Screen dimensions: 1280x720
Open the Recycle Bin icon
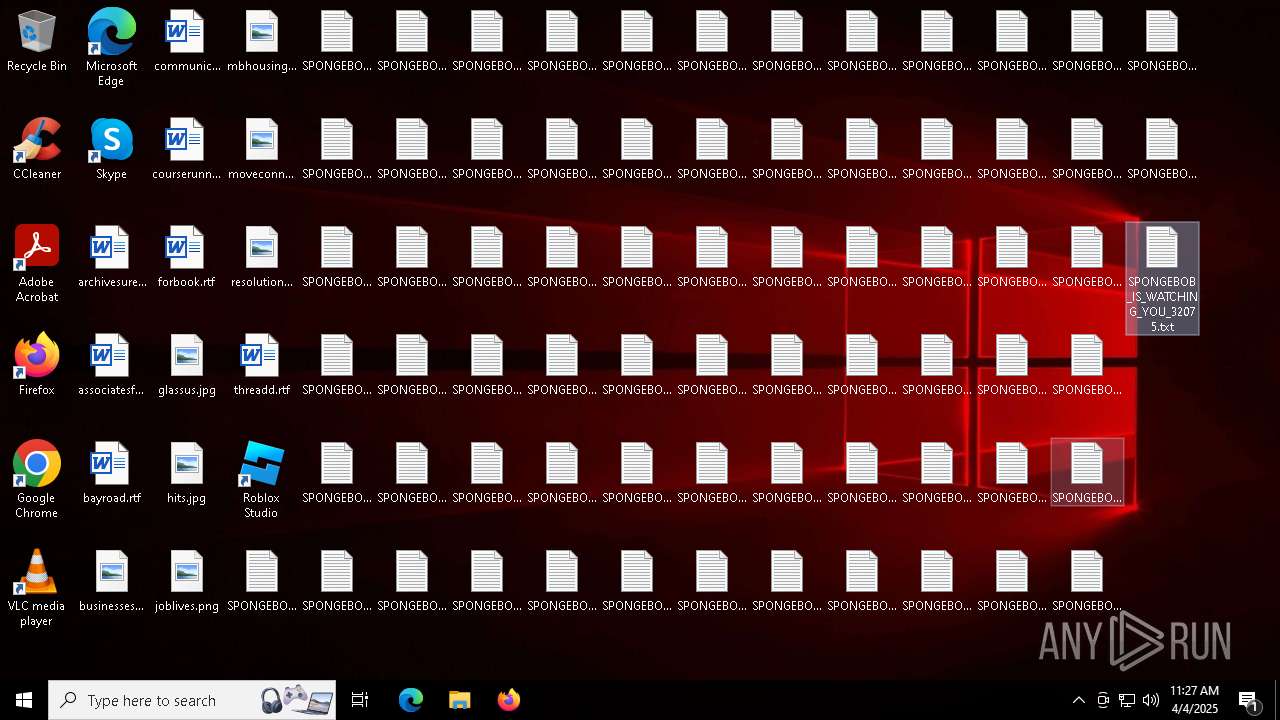point(37,41)
